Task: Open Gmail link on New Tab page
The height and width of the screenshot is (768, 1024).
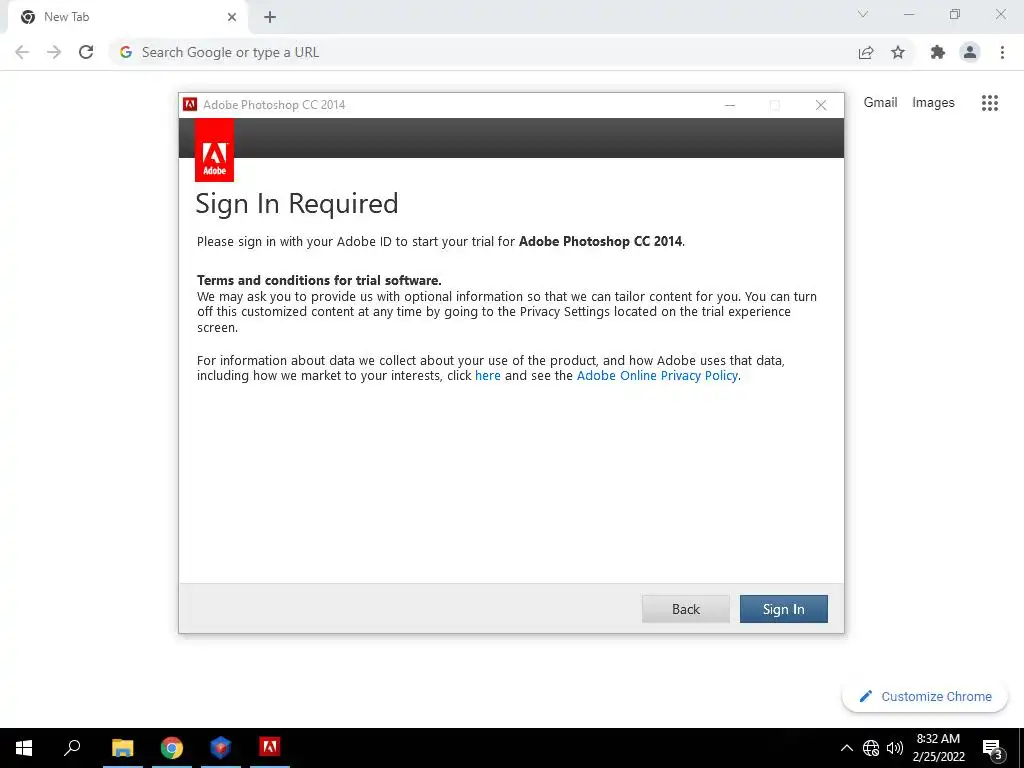Action: click(880, 103)
